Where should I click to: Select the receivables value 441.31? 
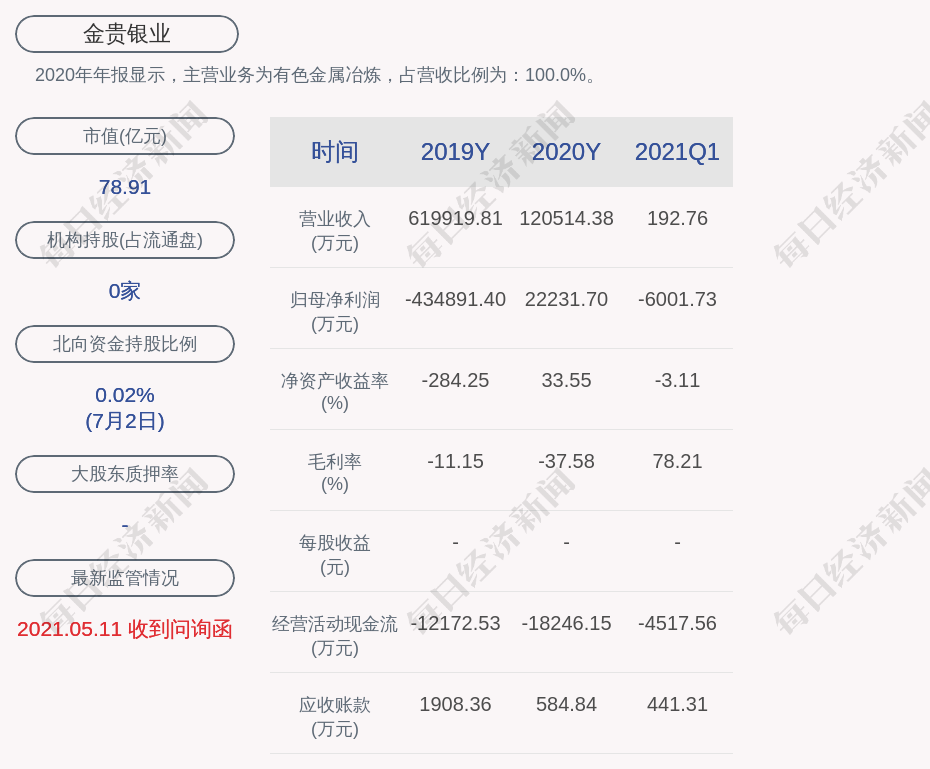(677, 704)
